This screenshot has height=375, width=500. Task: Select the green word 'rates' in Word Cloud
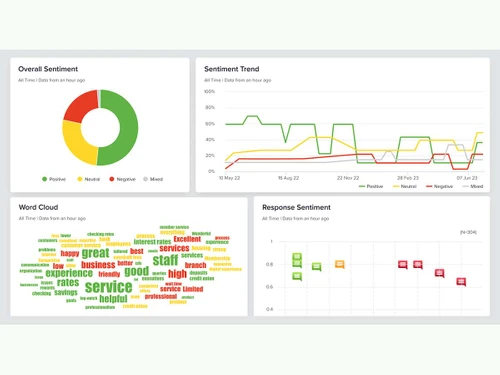click(68, 283)
